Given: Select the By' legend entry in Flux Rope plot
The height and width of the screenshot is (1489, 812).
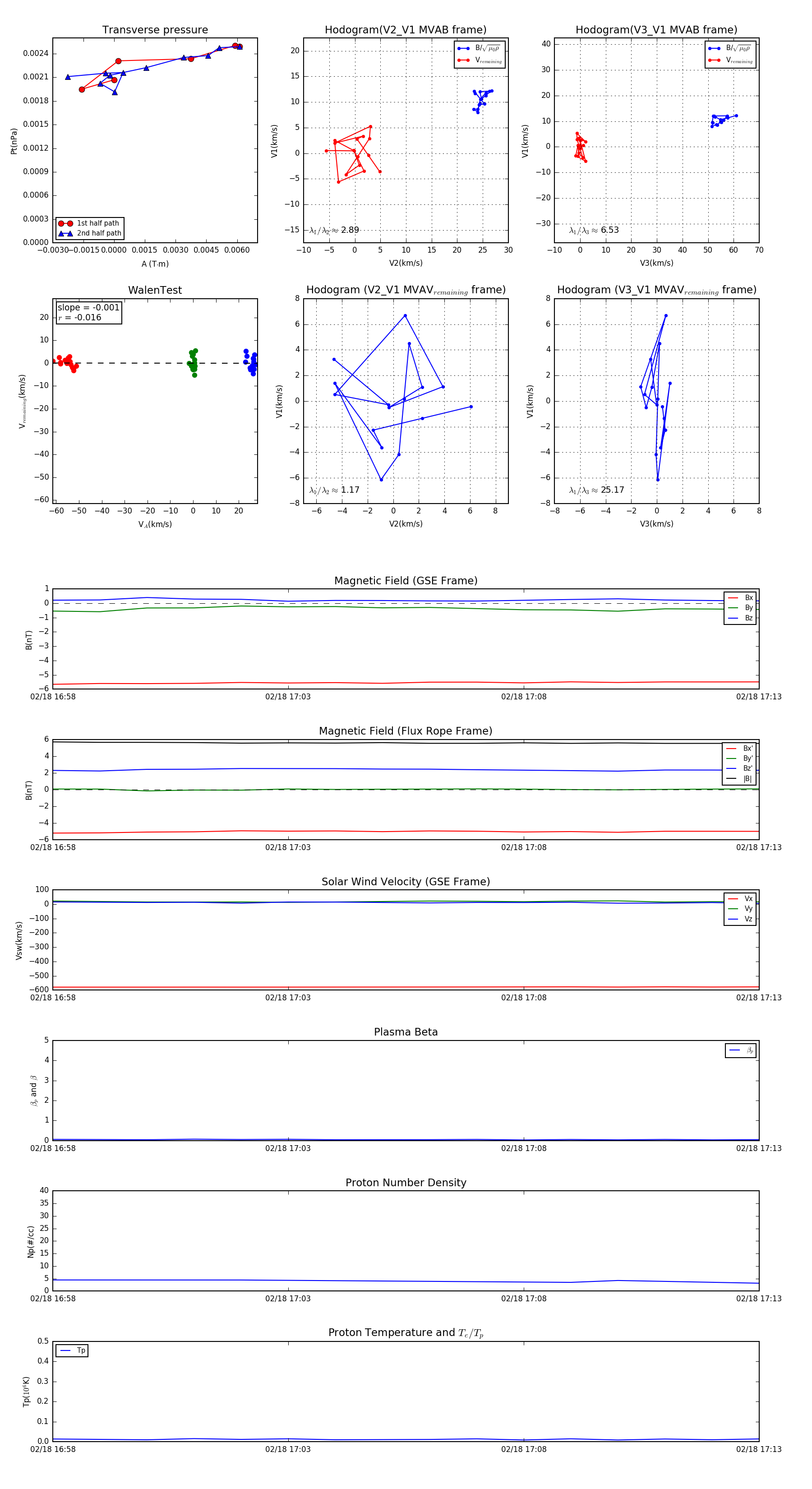Looking at the screenshot, I should pos(740,758).
